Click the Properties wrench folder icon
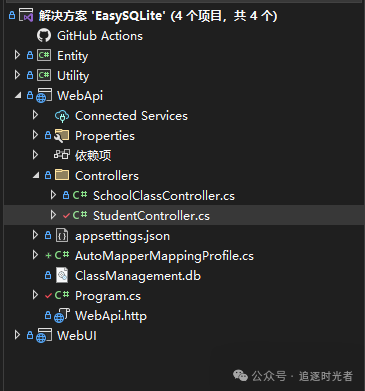Viewport: 365px width, 391px height. (62, 136)
